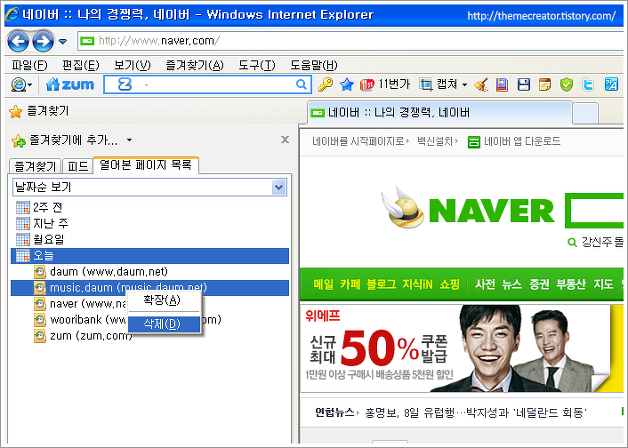Go forward with the Forward arrow button
The image size is (628, 448).
43,41
